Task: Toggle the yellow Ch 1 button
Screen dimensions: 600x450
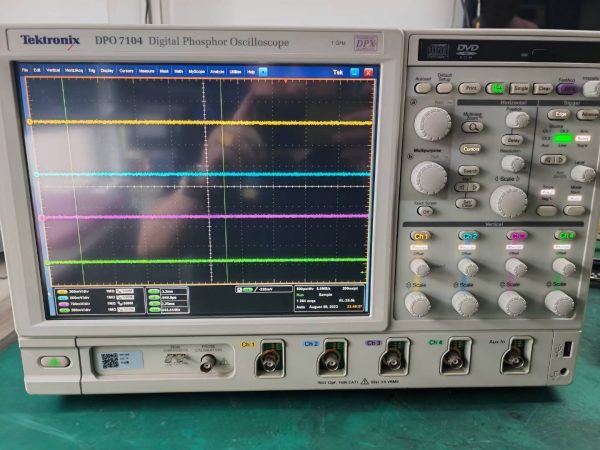Action: (421, 236)
